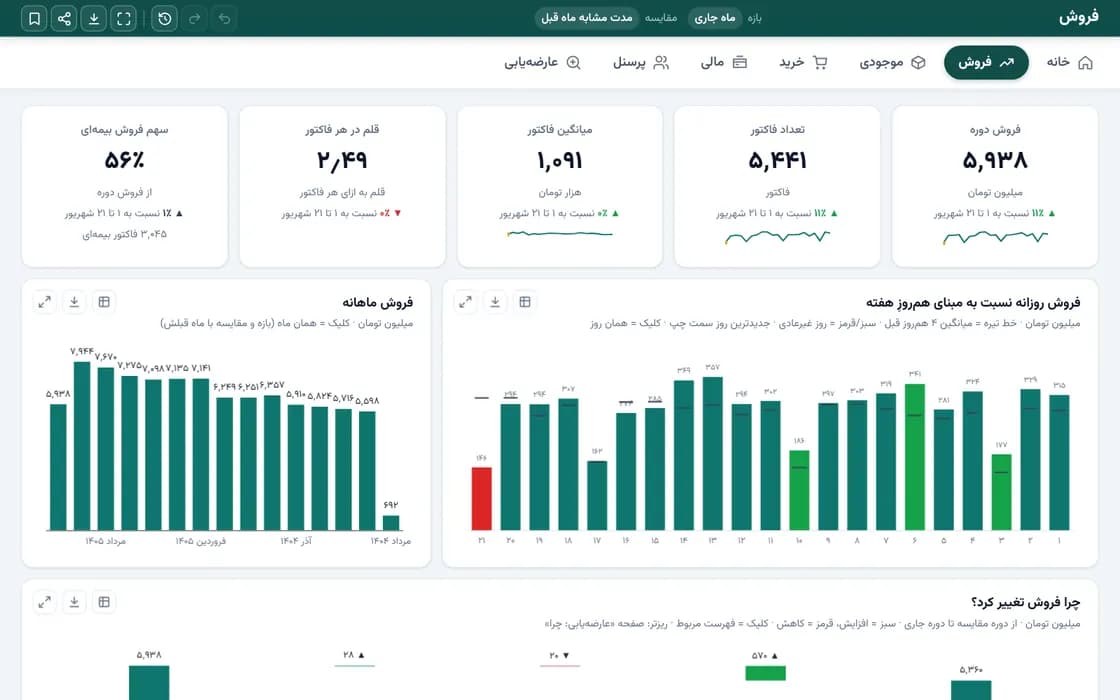Click the redo arrow in the header
The image size is (1120, 700).
point(194,19)
